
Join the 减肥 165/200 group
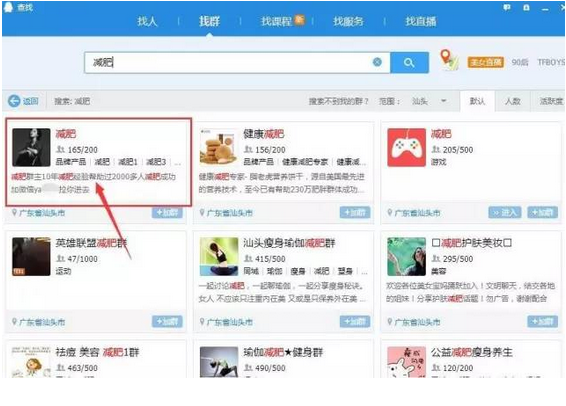click(x=167, y=213)
